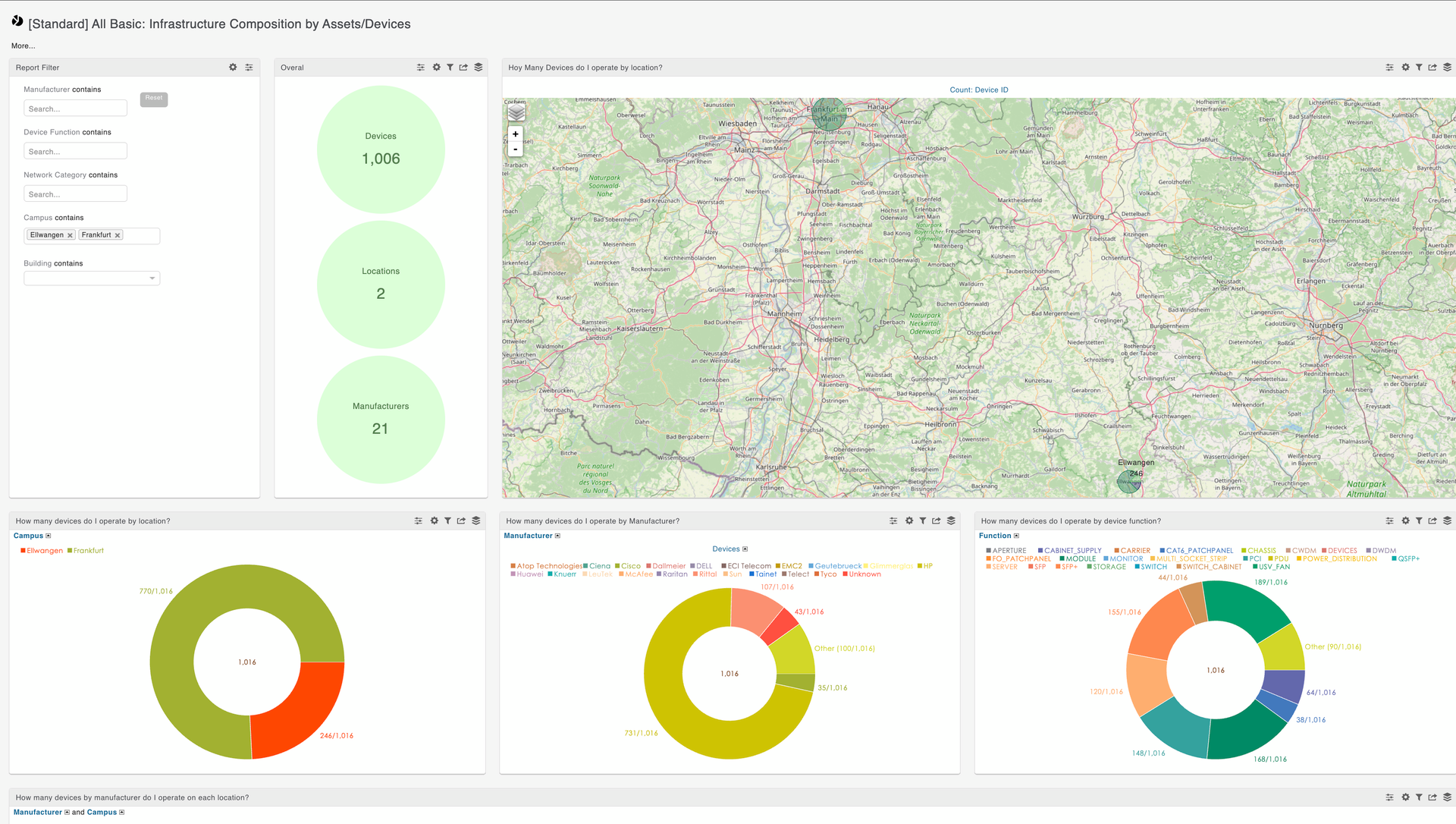
Task: Expand the Campus dimension selector in location chart
Action: coord(49,536)
